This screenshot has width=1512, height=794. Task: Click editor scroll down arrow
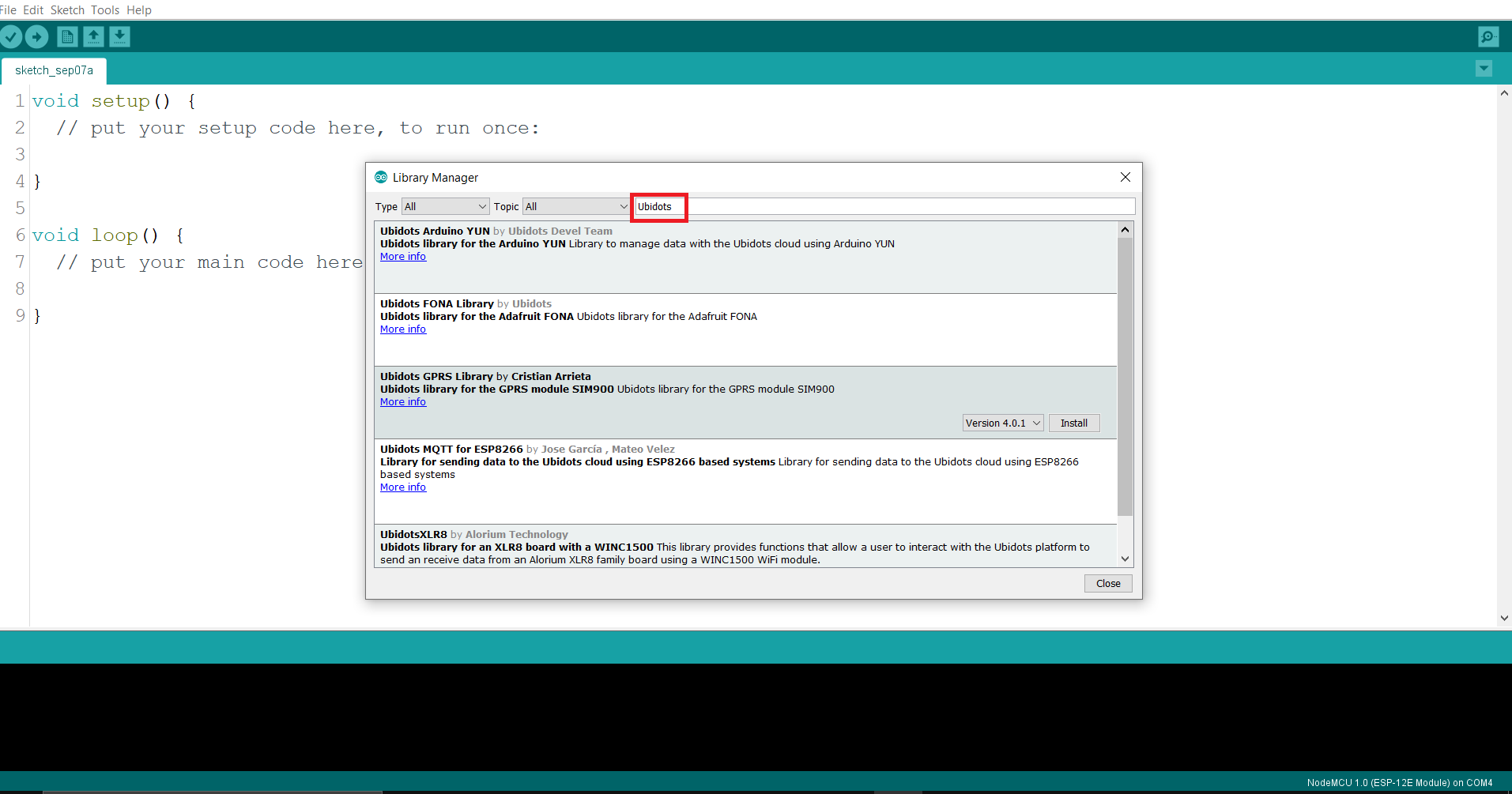[1504, 619]
